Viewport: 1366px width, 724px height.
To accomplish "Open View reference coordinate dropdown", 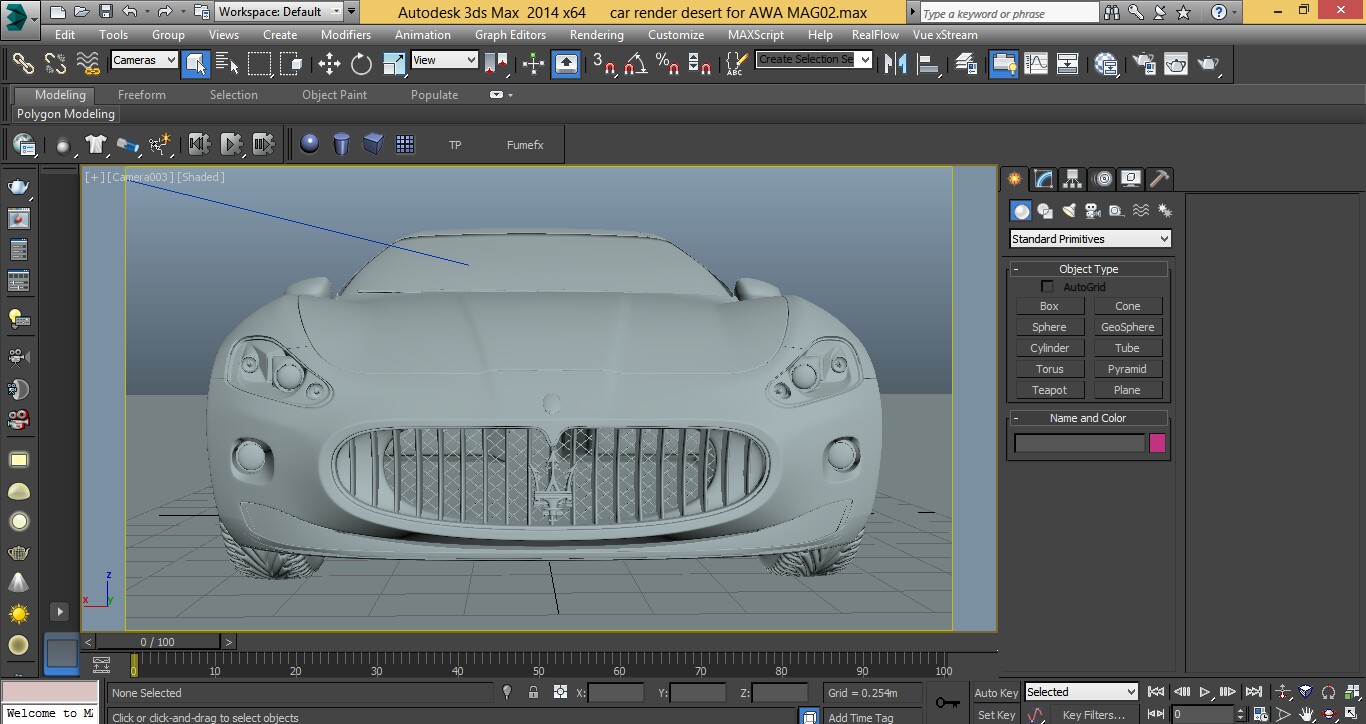I will 445,60.
